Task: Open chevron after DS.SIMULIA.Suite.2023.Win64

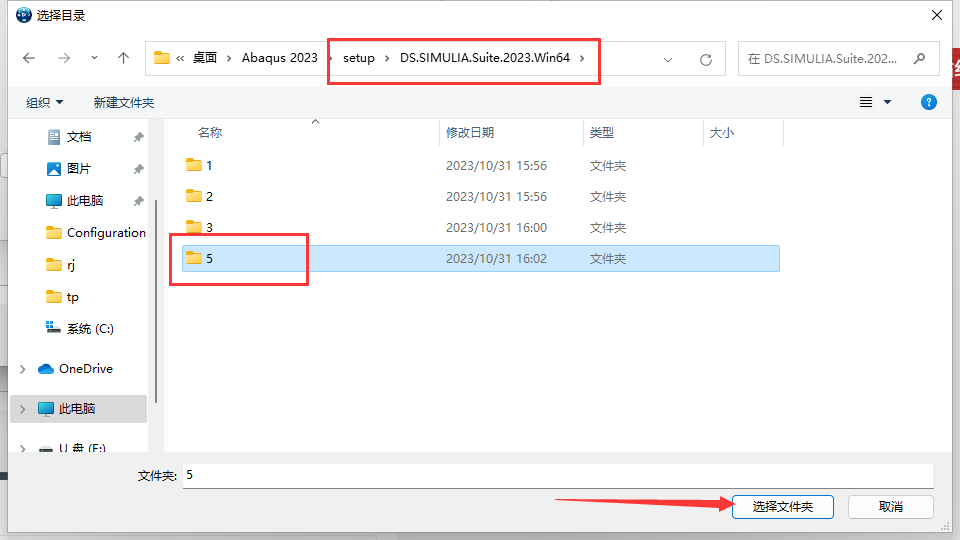Action: tap(582, 58)
